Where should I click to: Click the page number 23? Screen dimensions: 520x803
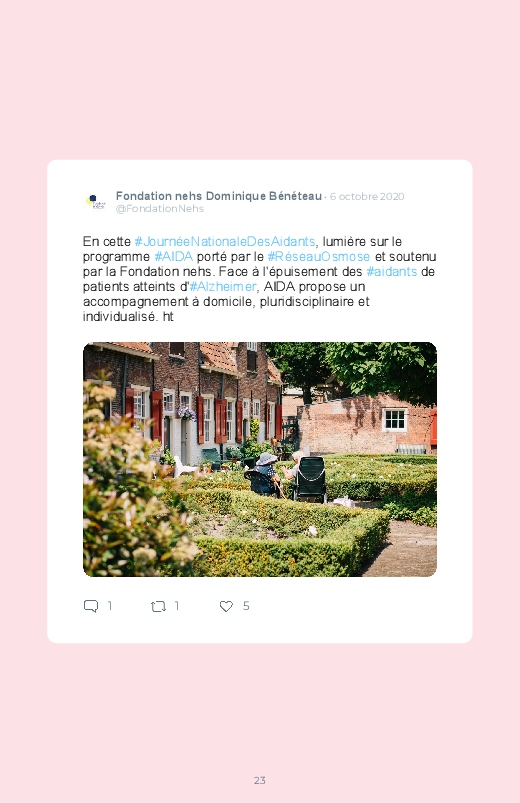(260, 780)
